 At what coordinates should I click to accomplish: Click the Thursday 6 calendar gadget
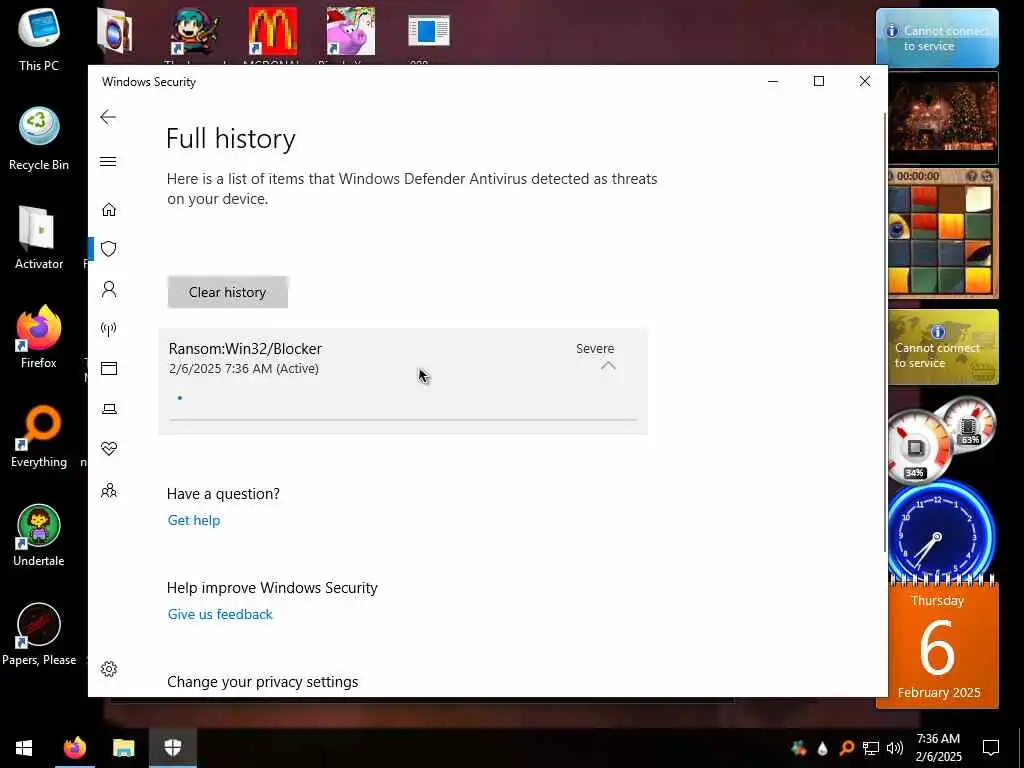937,645
